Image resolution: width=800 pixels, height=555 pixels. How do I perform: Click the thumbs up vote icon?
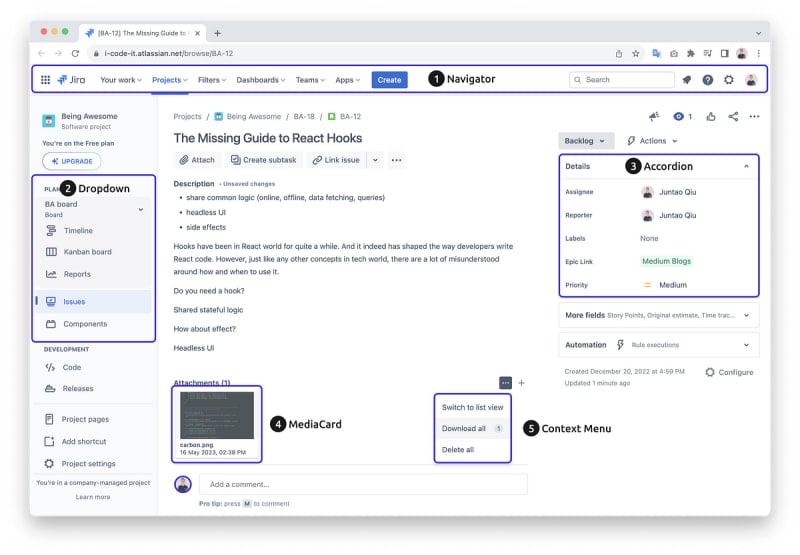click(711, 117)
